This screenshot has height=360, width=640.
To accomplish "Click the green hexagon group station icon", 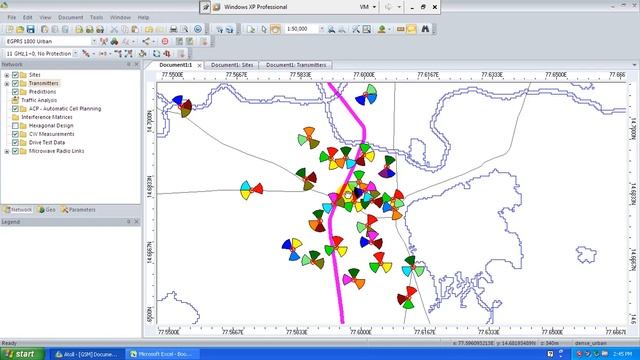I will click(x=114, y=42).
